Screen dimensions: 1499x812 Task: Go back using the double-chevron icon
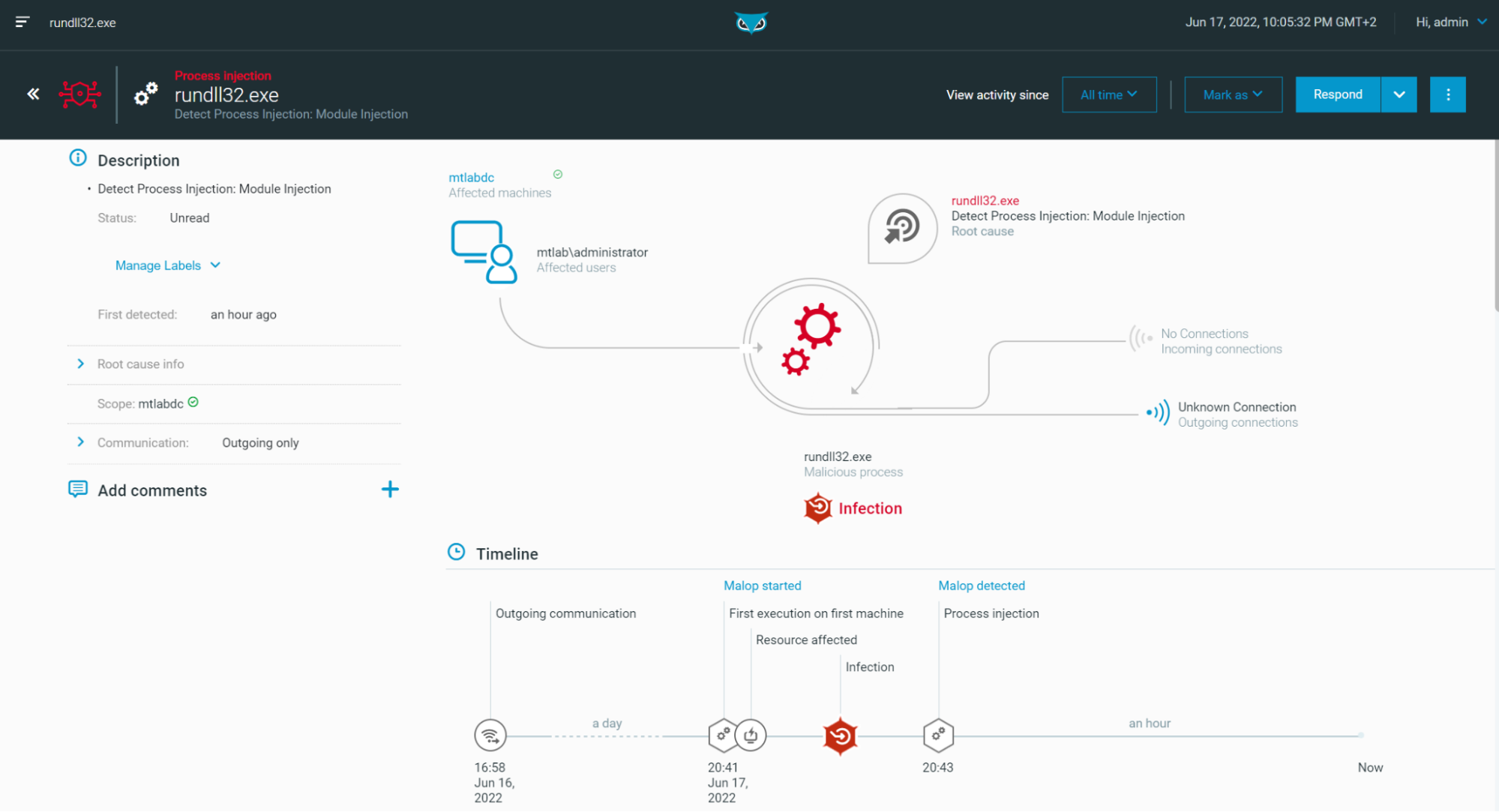pyautogui.click(x=33, y=94)
